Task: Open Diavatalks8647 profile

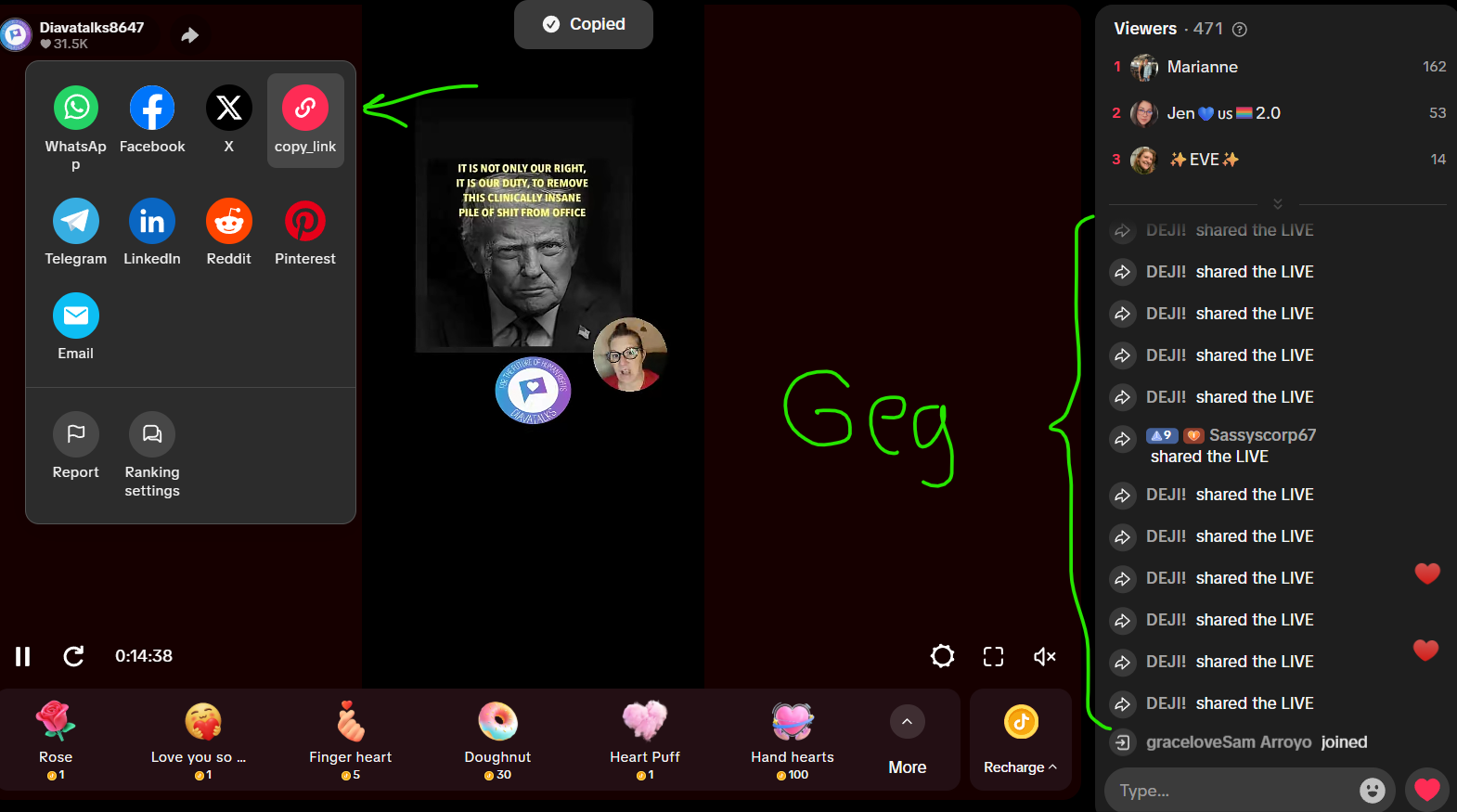Action: [91, 28]
